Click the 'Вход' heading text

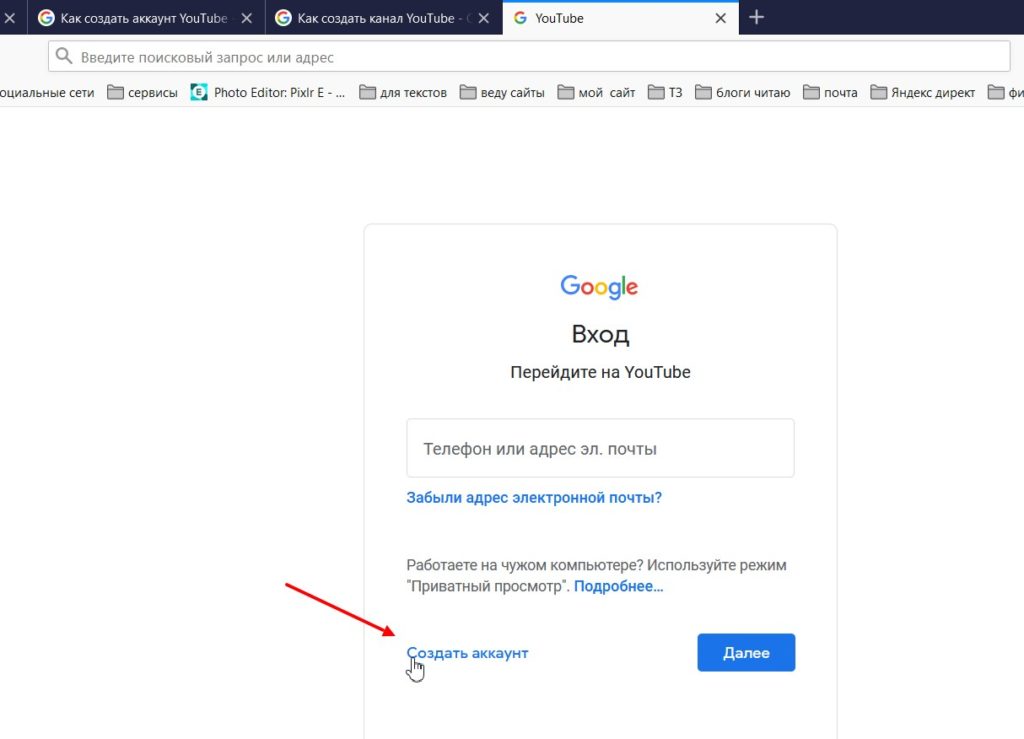pyautogui.click(x=600, y=334)
